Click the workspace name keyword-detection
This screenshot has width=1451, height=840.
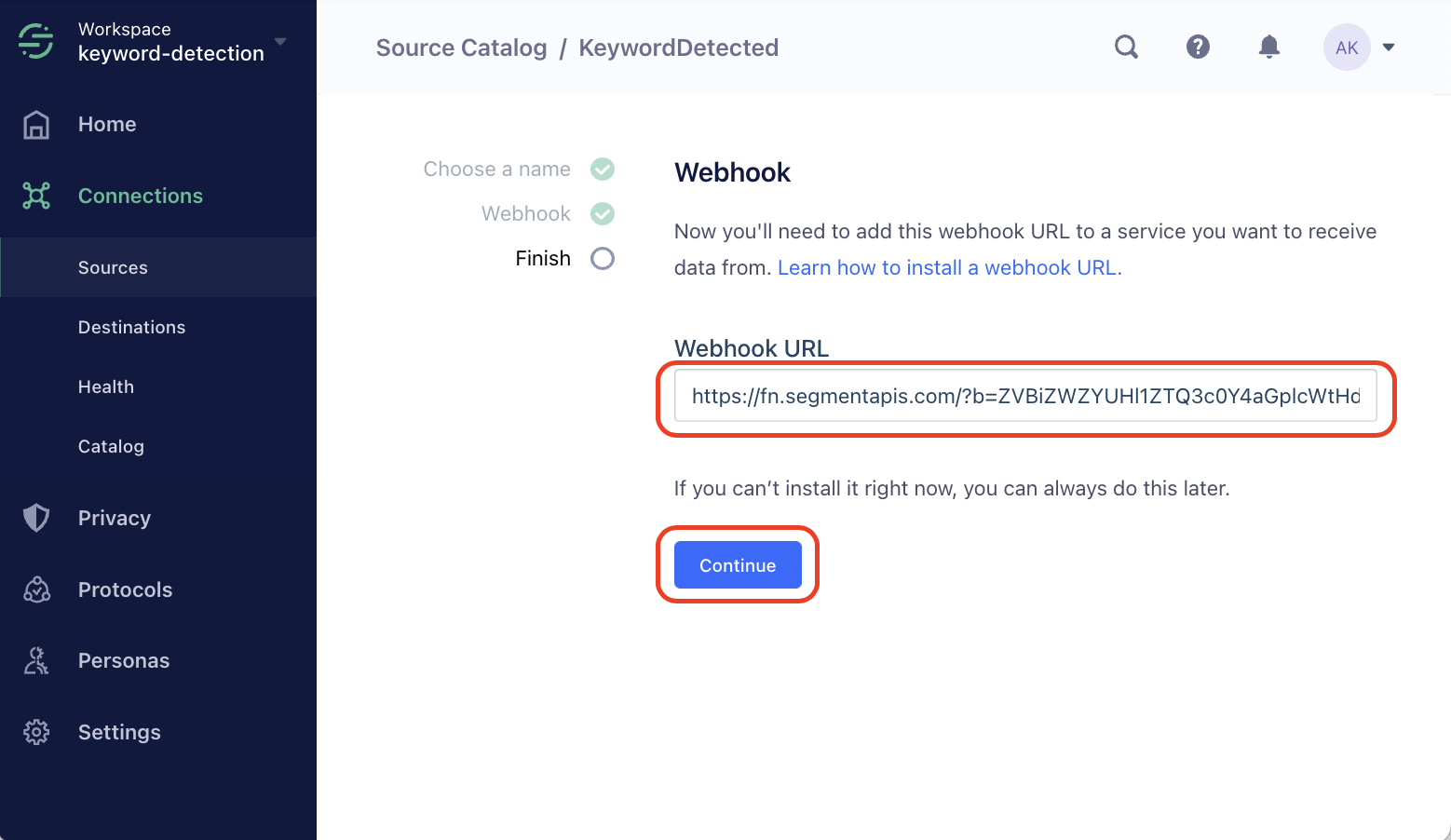[171, 54]
